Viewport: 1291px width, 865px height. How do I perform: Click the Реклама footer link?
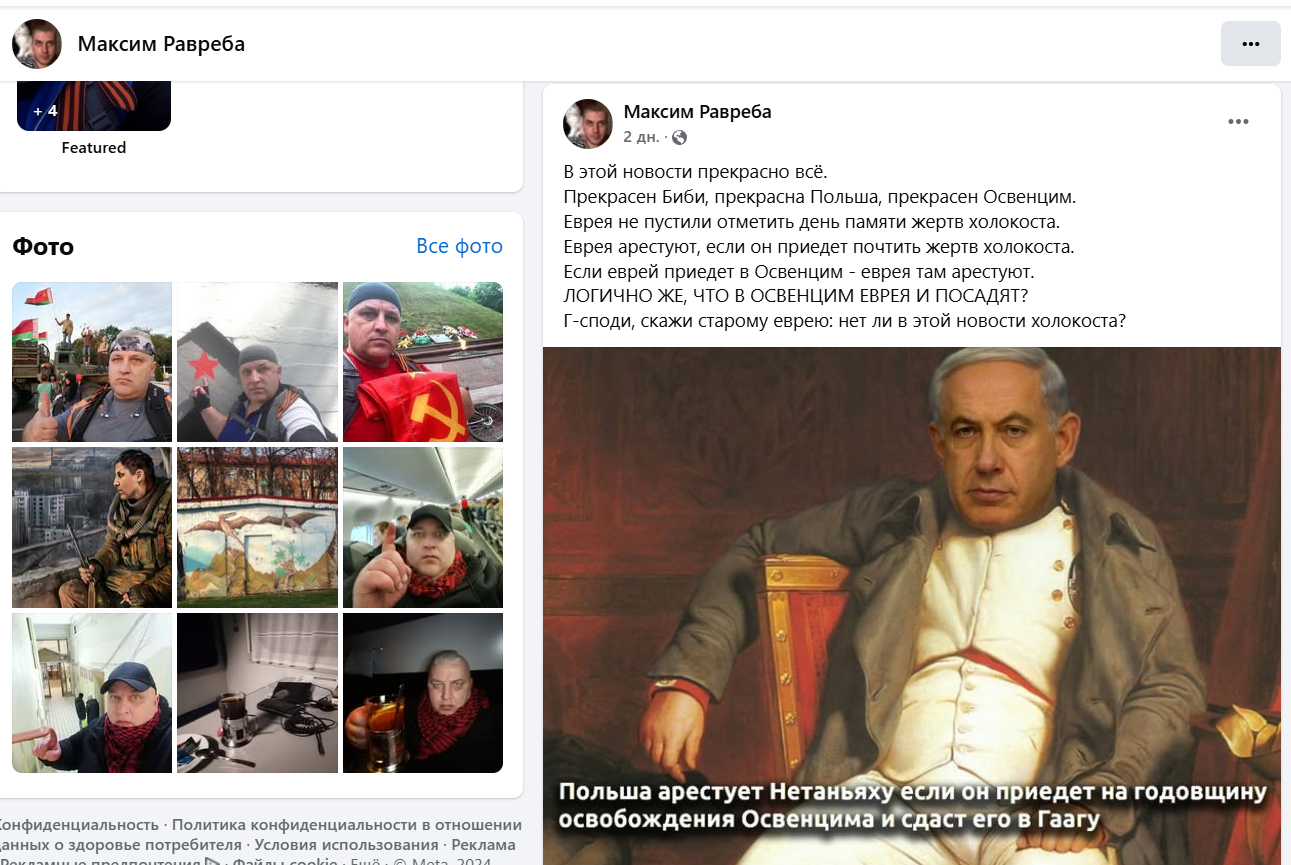click(484, 845)
